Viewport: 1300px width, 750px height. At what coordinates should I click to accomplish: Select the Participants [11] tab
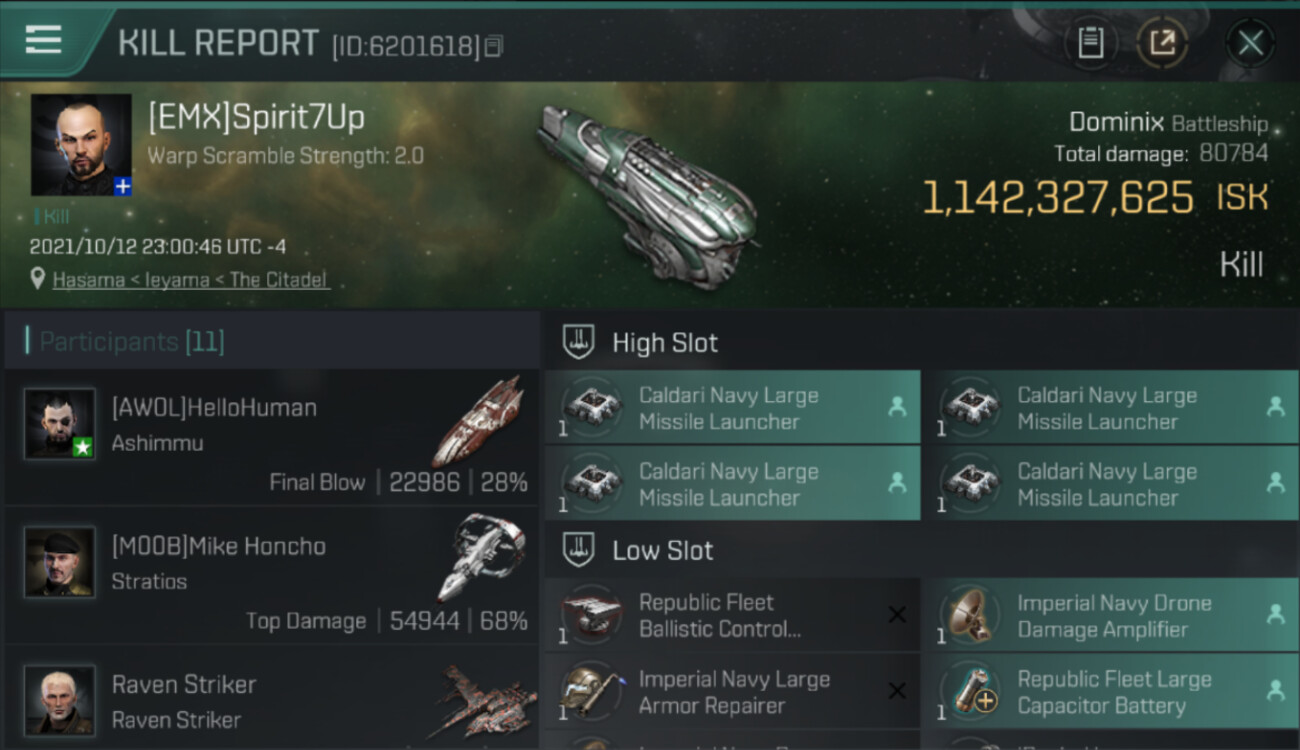(132, 342)
